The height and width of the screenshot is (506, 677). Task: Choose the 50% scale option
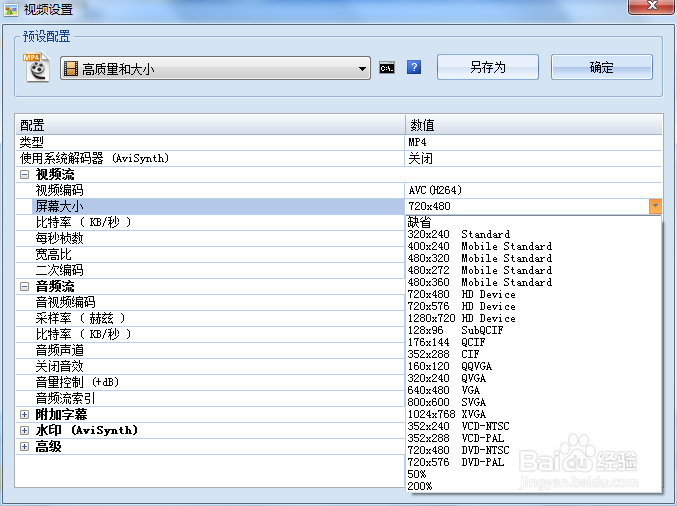point(533,474)
